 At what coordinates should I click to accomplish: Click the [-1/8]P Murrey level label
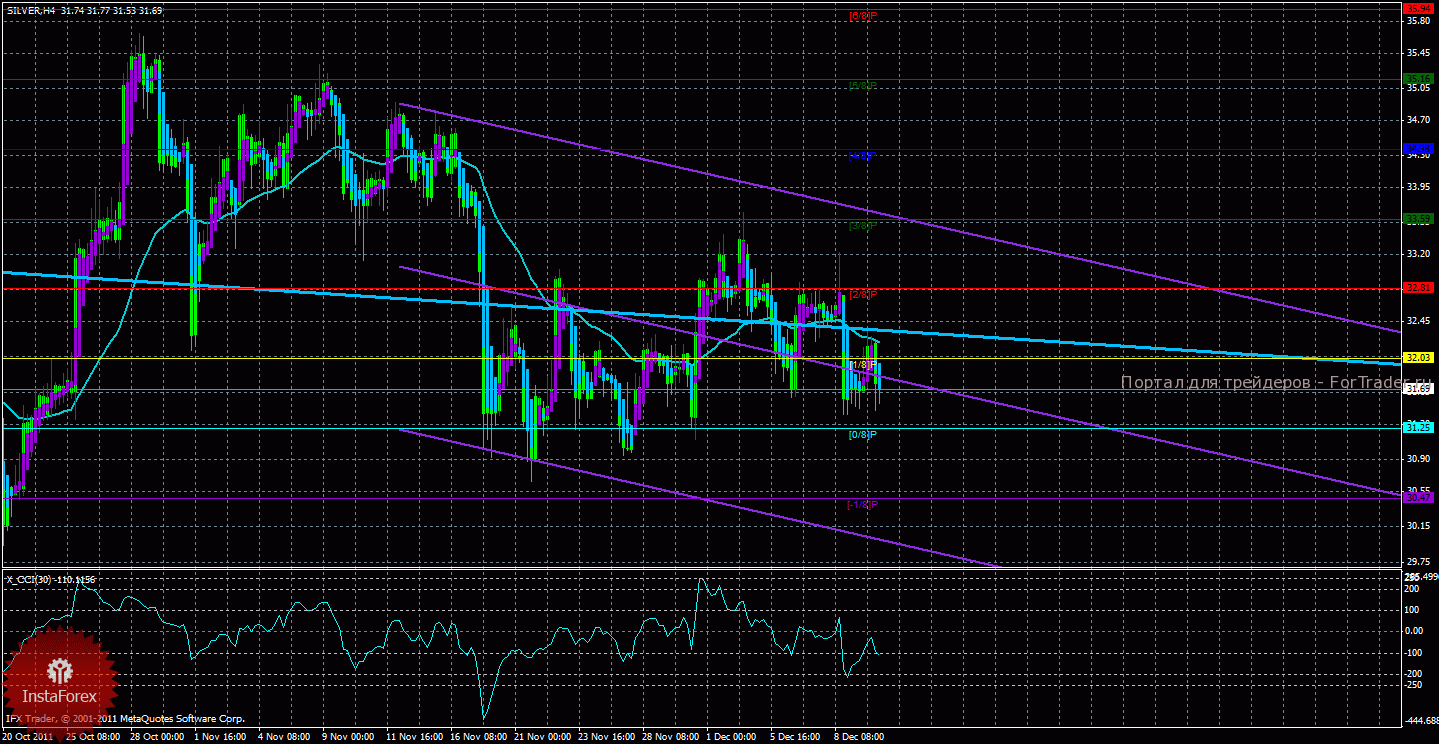(x=862, y=505)
